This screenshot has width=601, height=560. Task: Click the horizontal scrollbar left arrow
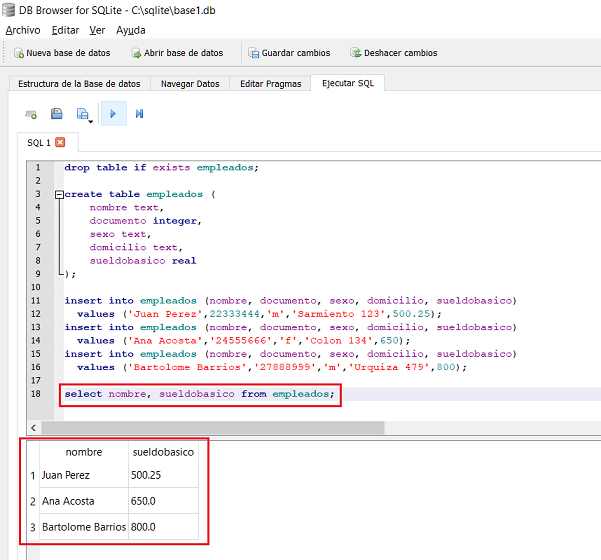(34, 427)
